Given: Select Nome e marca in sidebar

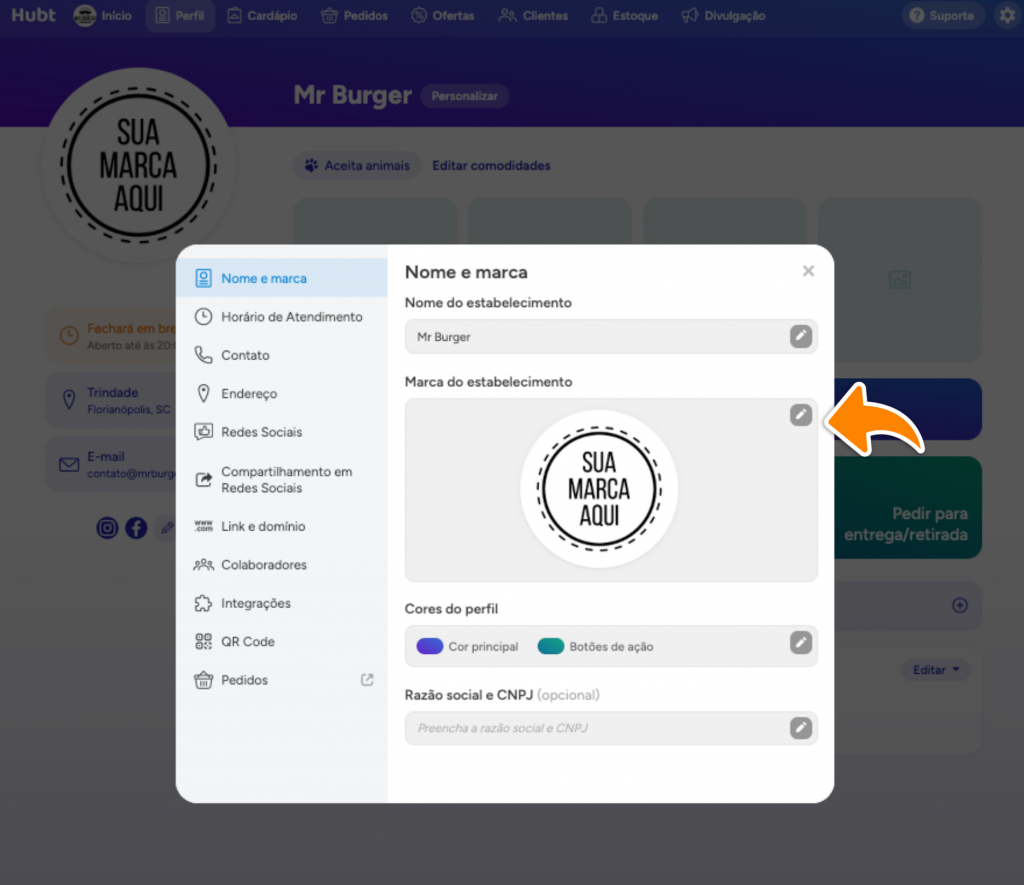Looking at the screenshot, I should pos(281,278).
